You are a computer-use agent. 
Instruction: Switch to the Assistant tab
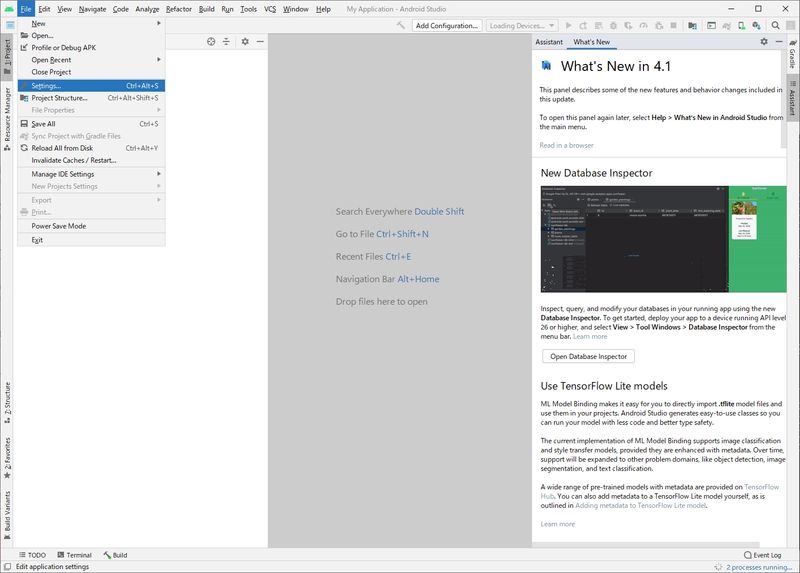click(x=549, y=42)
